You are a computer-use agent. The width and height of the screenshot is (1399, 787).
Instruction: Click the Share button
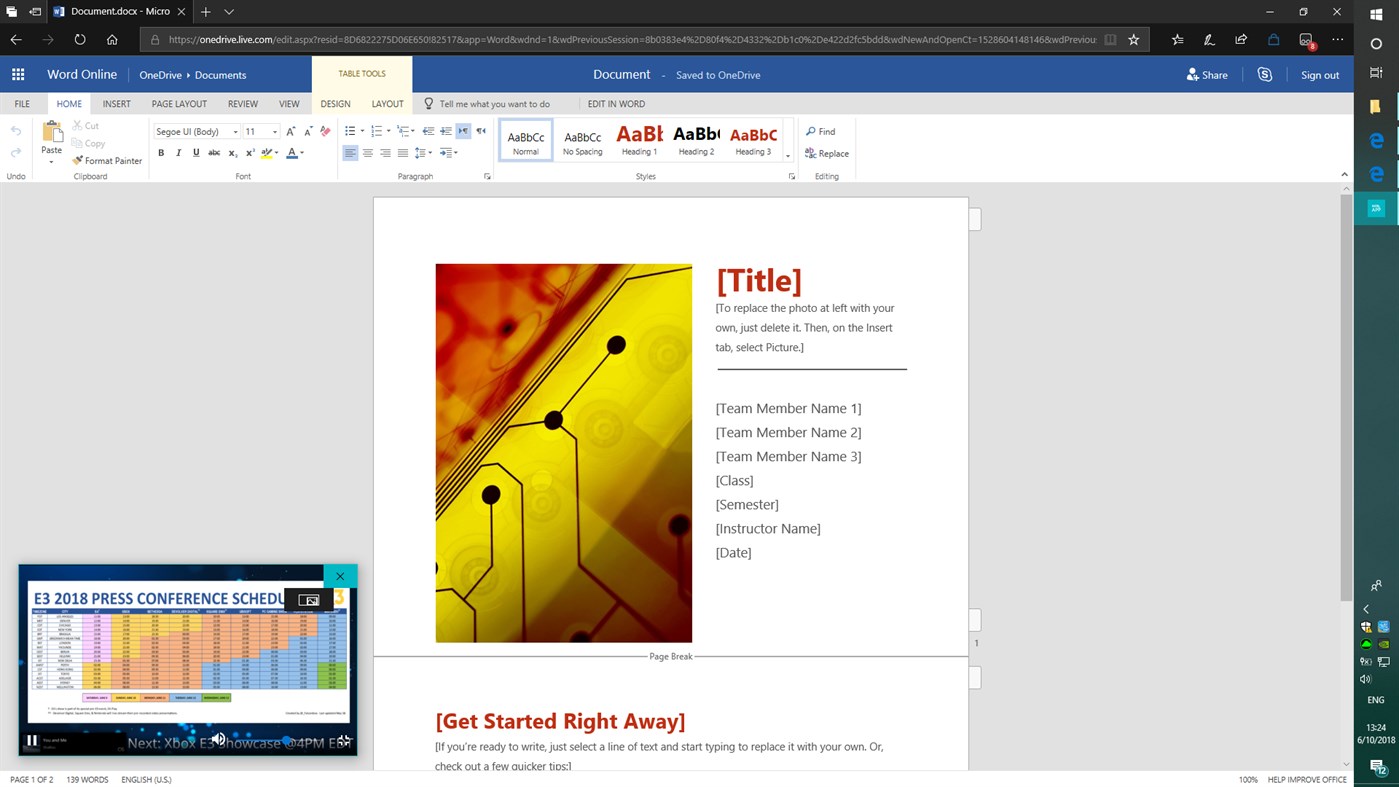point(1207,74)
